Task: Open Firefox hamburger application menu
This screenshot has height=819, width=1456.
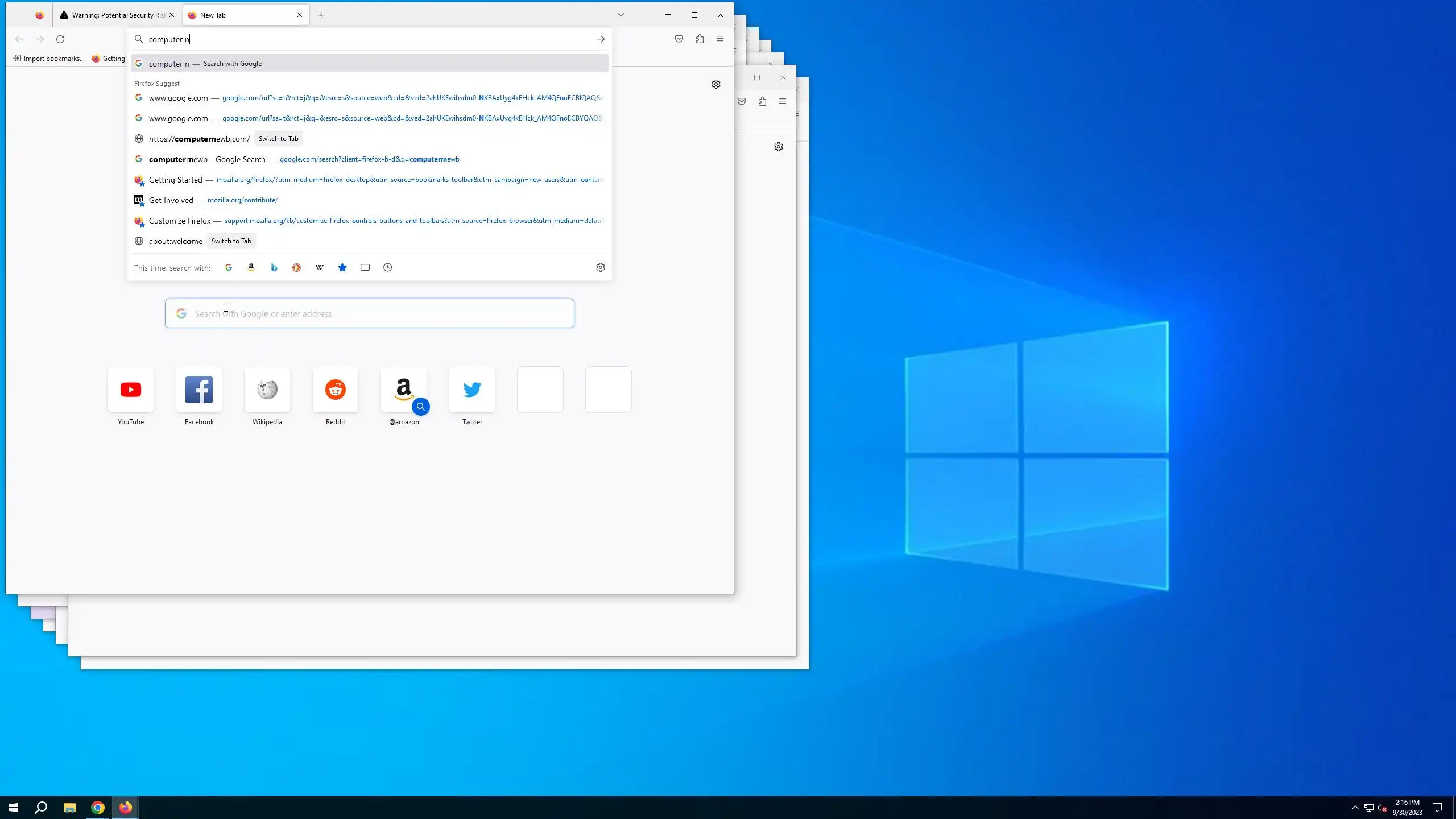Action: tap(720, 39)
